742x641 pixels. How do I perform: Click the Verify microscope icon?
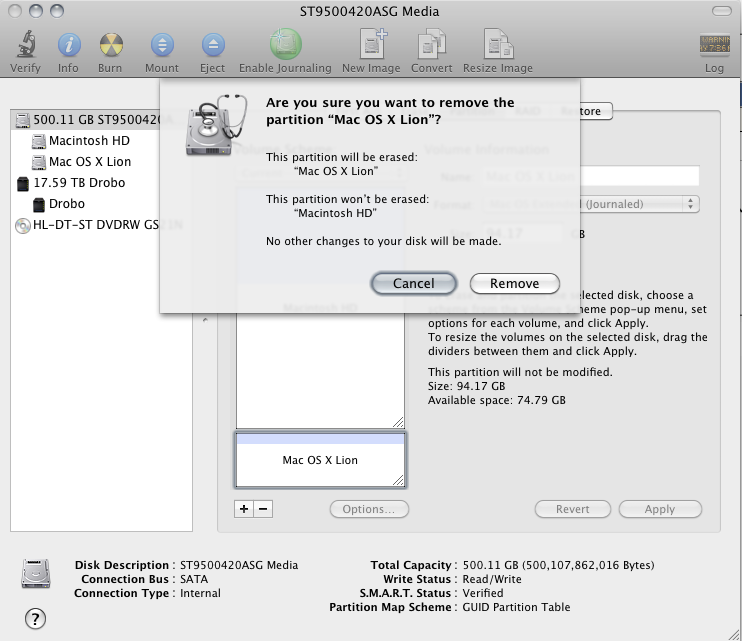point(26,44)
